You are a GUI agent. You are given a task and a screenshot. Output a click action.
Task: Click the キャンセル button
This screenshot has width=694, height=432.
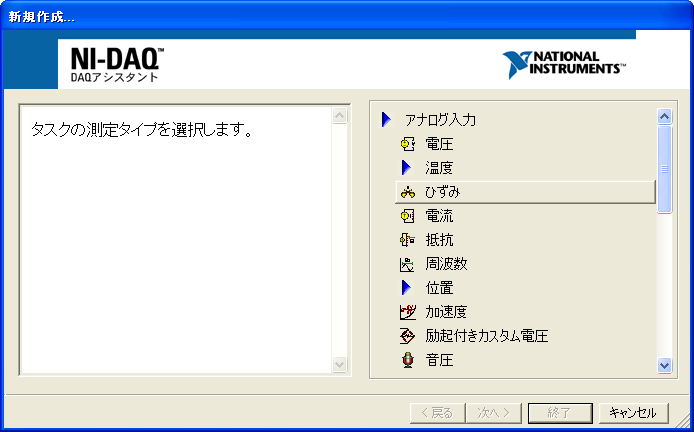click(633, 413)
